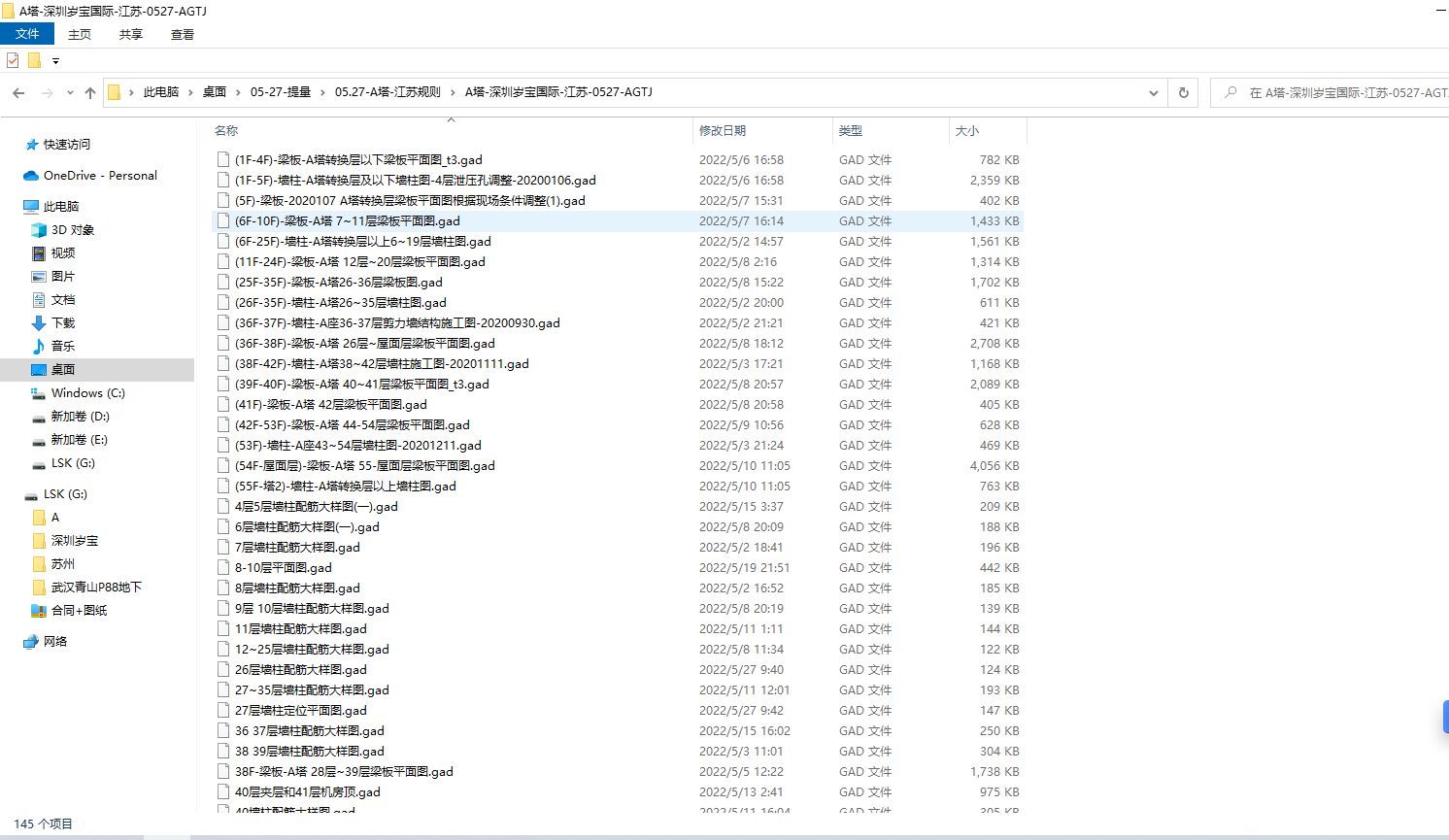
Task: Open the quick access toolbar customize dropdown
Action: (x=55, y=61)
